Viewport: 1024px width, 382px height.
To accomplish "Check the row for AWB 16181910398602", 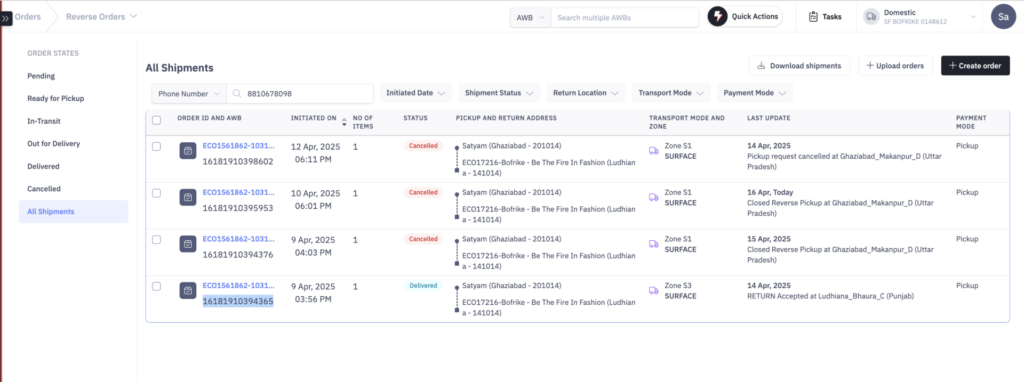I will point(157,146).
